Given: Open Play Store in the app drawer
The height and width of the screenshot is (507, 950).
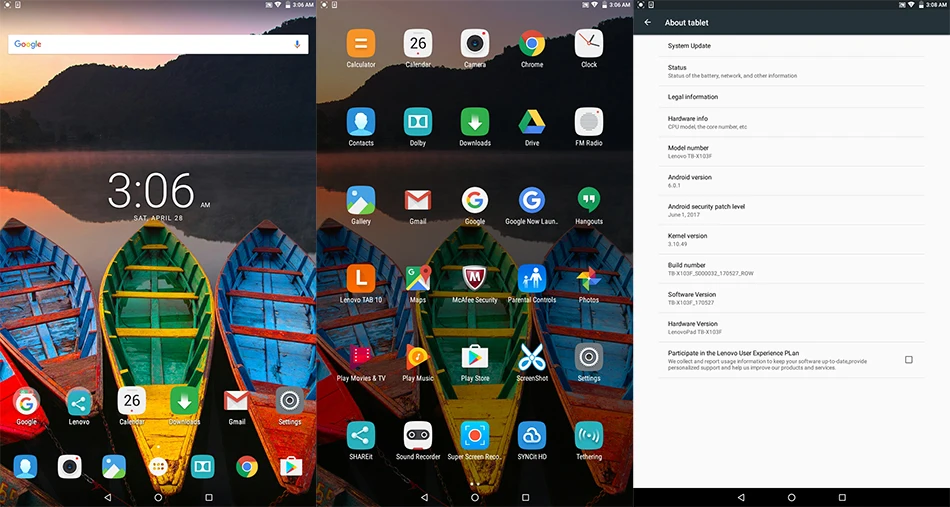Looking at the screenshot, I should click(474, 357).
